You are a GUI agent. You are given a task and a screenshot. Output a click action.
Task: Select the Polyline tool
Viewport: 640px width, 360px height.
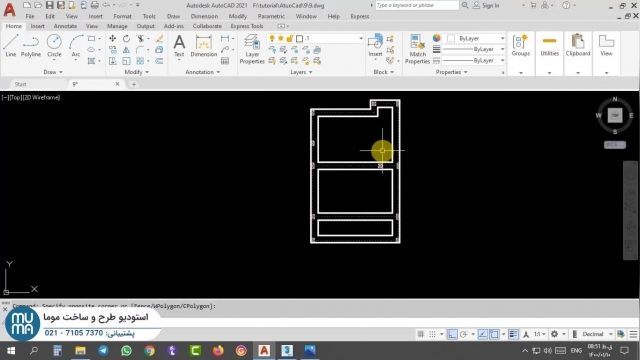31,46
